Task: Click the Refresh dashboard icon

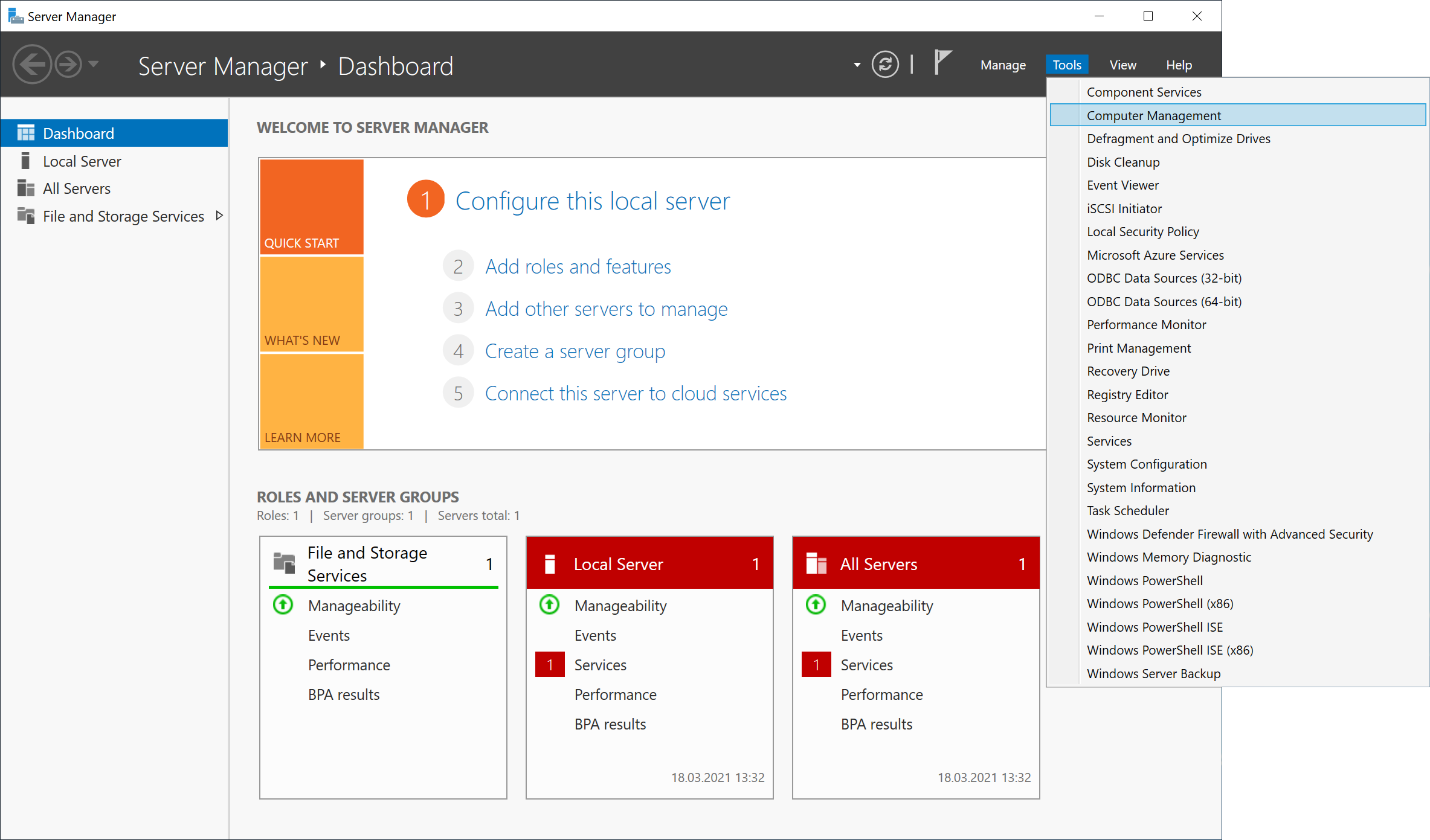Action: [885, 64]
